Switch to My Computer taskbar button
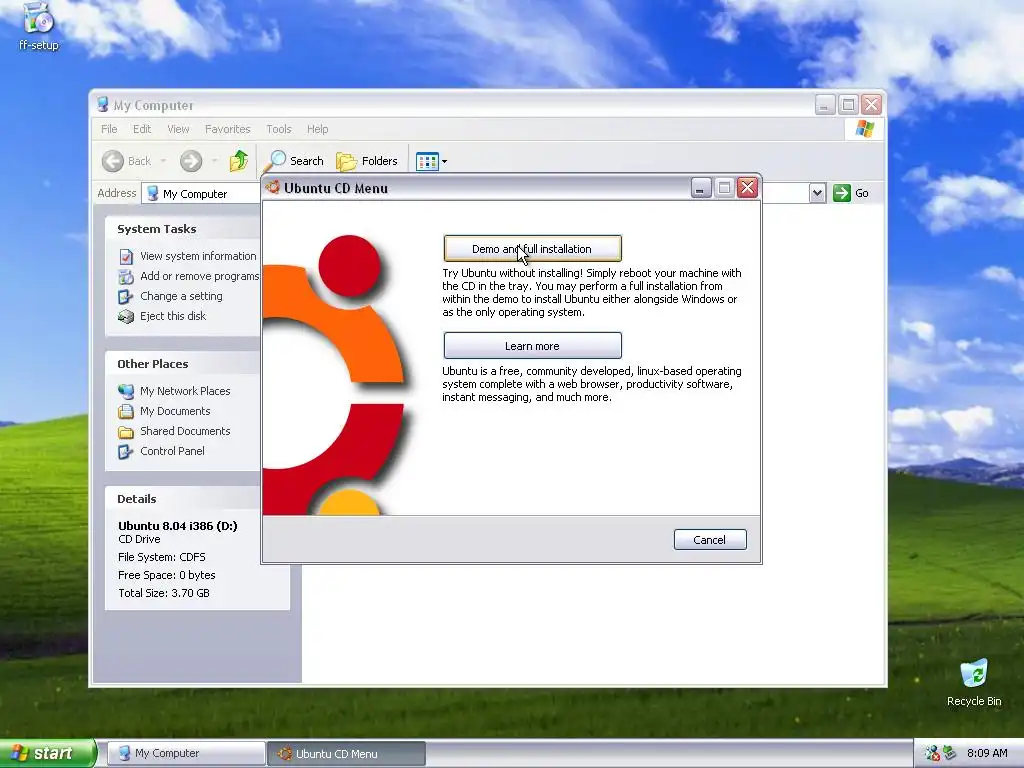 point(186,754)
